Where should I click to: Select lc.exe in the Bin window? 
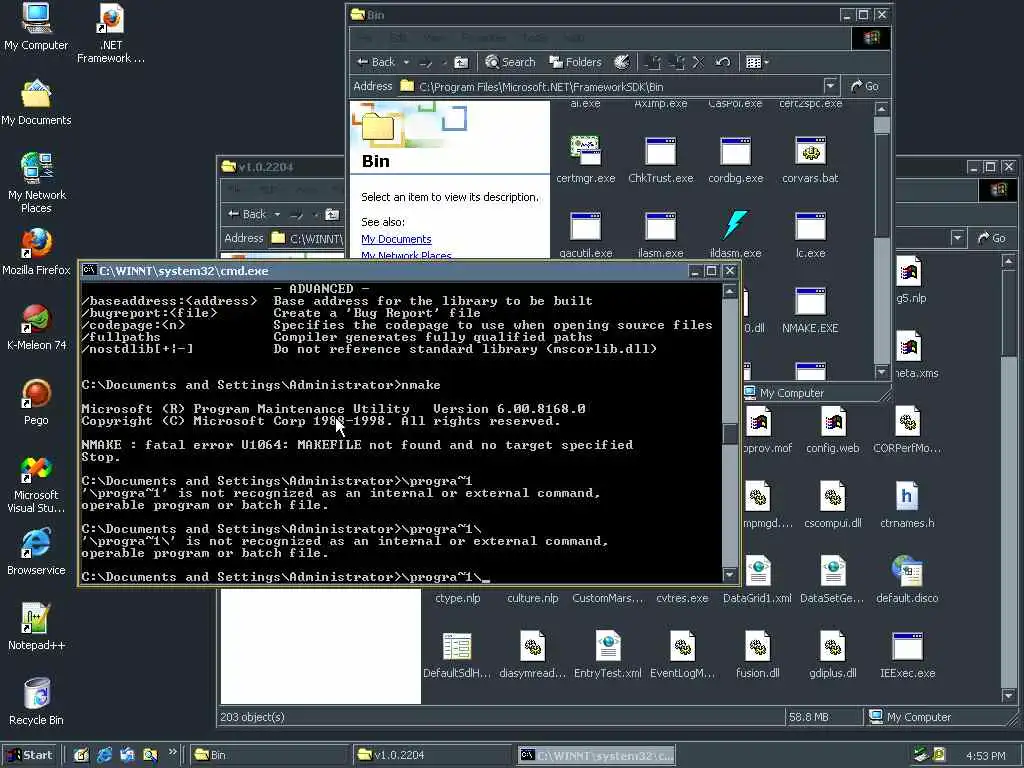(810, 234)
